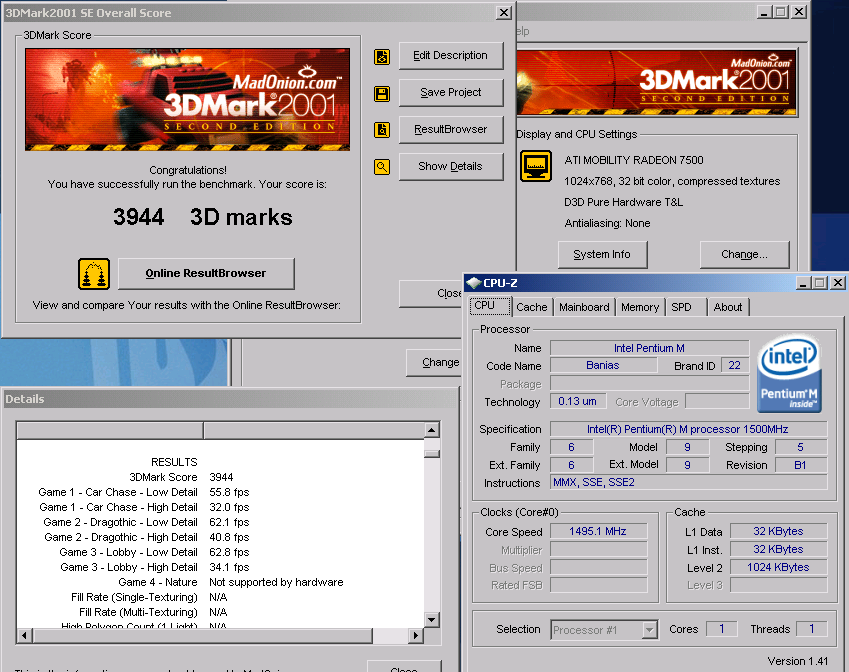
Task: Select the 3DMark Score 3944 results row
Action: pos(220,478)
